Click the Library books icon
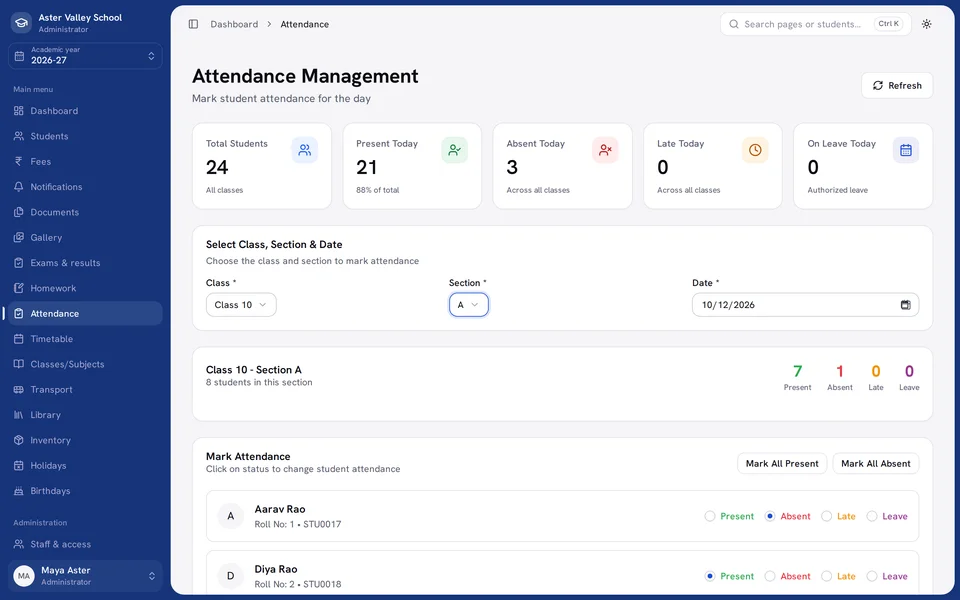960x600 pixels. (19, 415)
